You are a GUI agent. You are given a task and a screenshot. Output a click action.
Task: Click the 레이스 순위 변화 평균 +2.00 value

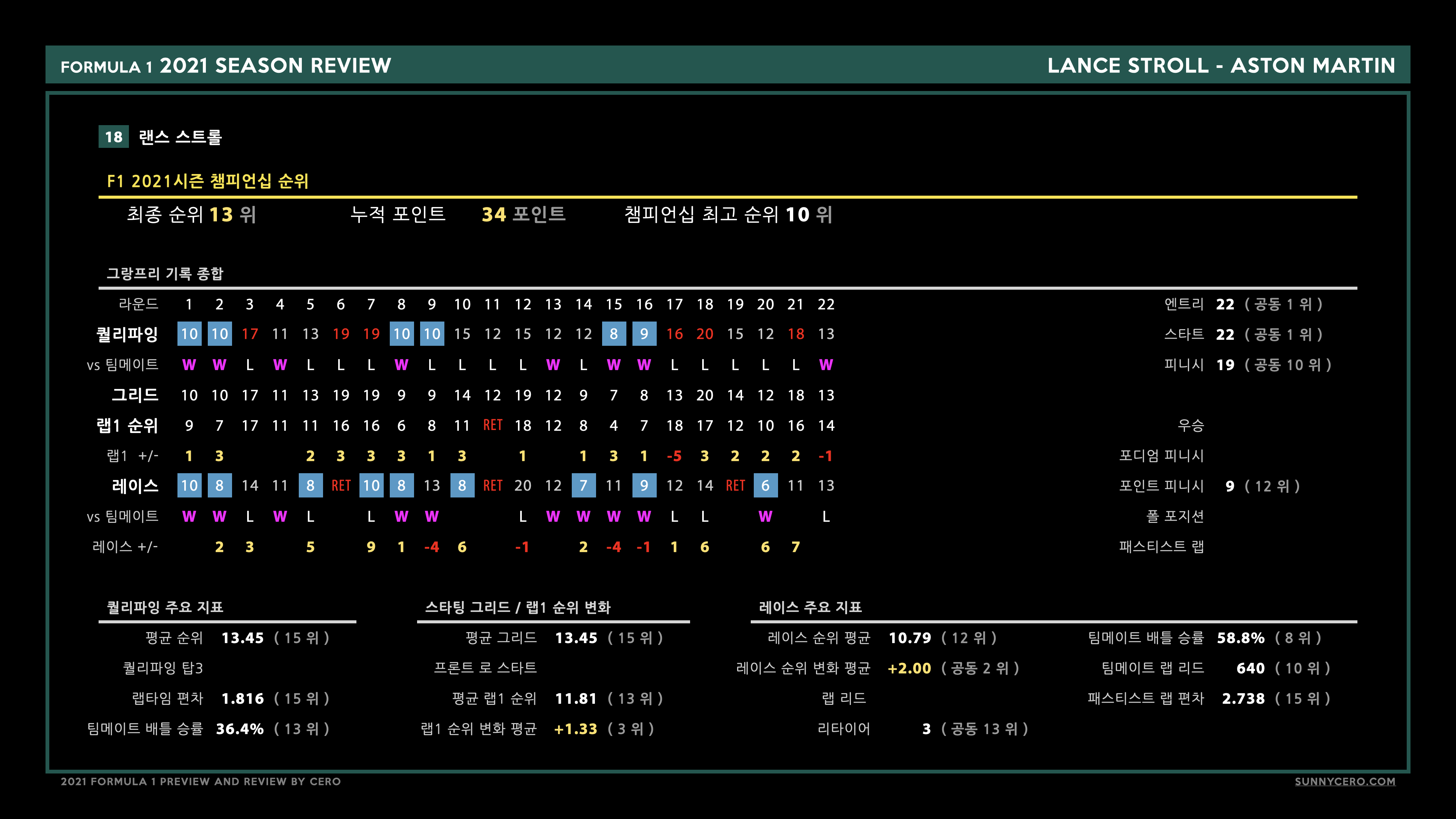(x=909, y=668)
